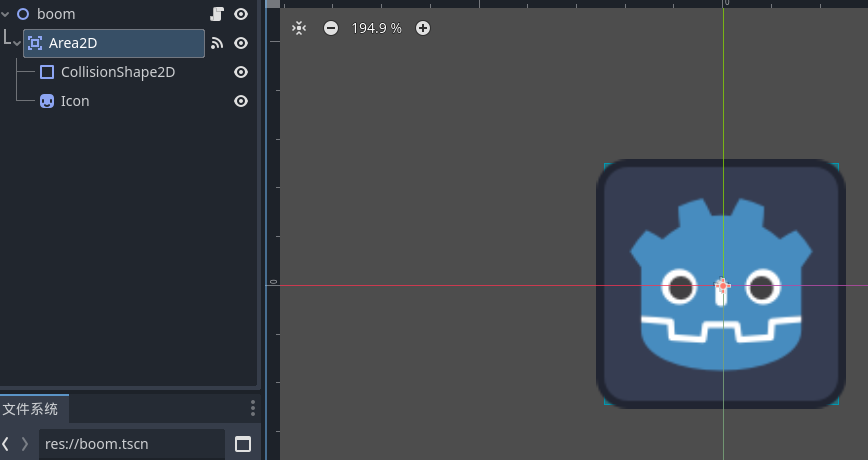
Task: Collapse the Area2D node children
Action: (17, 43)
